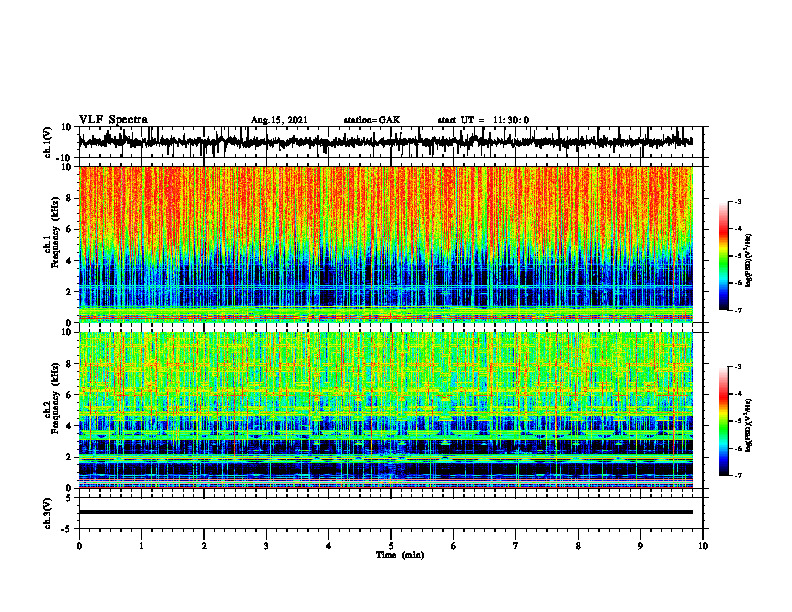Click '-5' on the ch.1 colorbar
Image resolution: width=792 pixels, height=612 pixels.
[738, 256]
